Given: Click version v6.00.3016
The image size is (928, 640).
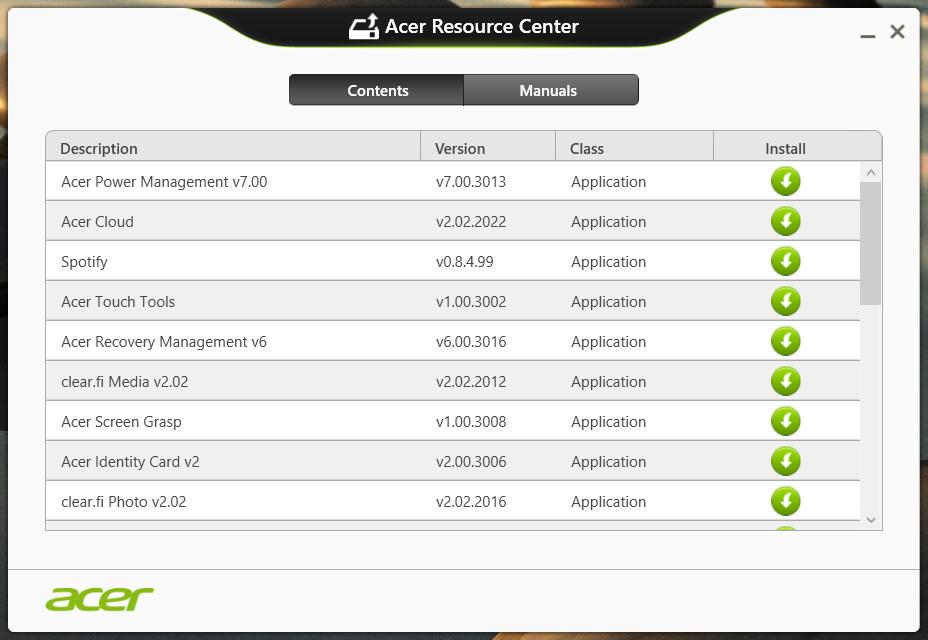Looking at the screenshot, I should [x=471, y=342].
